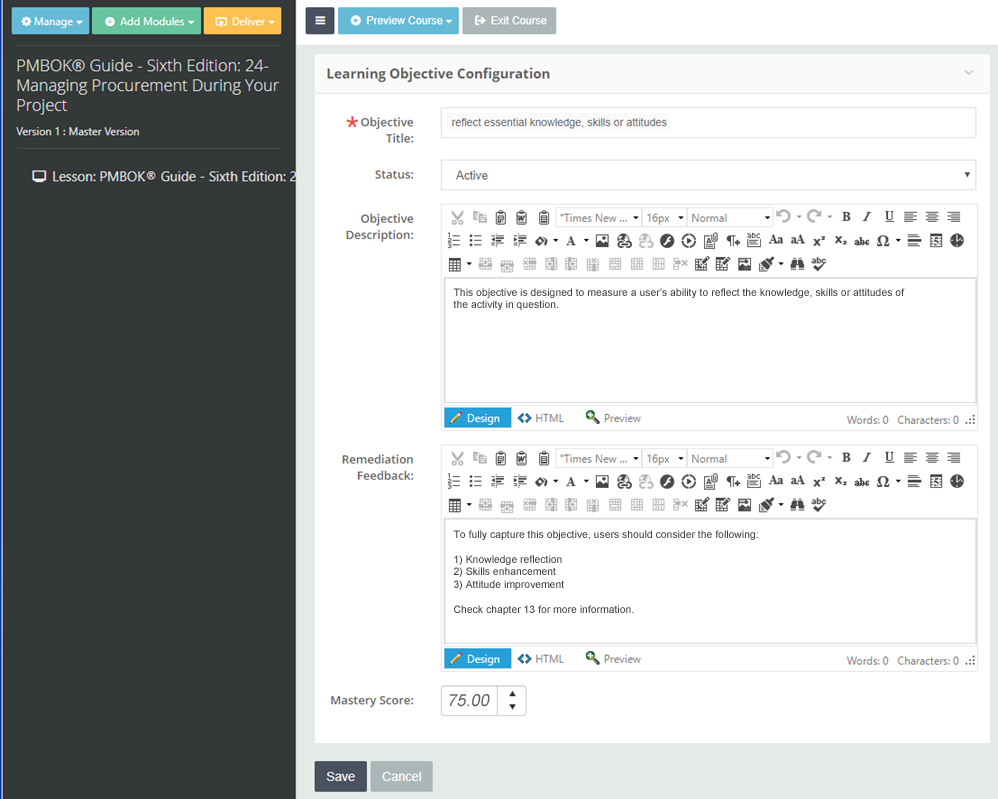998x799 pixels.
Task: Click Insert Table icon in Remediation Feedback toolbar
Action: click(x=455, y=506)
